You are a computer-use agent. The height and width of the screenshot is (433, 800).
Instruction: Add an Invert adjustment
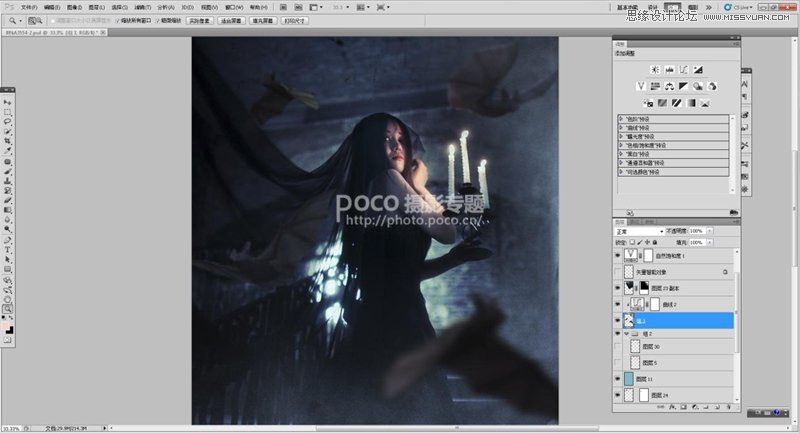point(648,103)
